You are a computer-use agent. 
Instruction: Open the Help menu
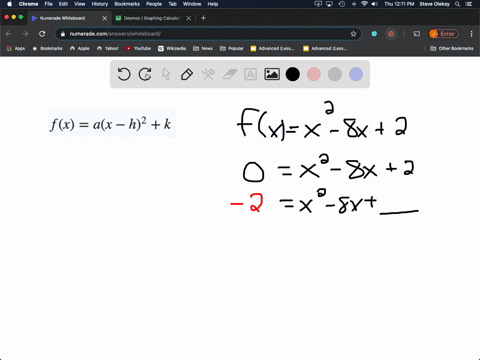coord(213,4)
